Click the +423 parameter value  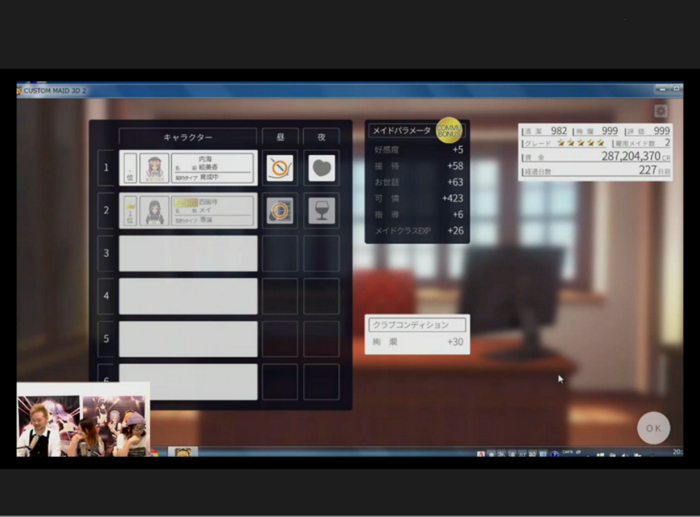pos(452,198)
